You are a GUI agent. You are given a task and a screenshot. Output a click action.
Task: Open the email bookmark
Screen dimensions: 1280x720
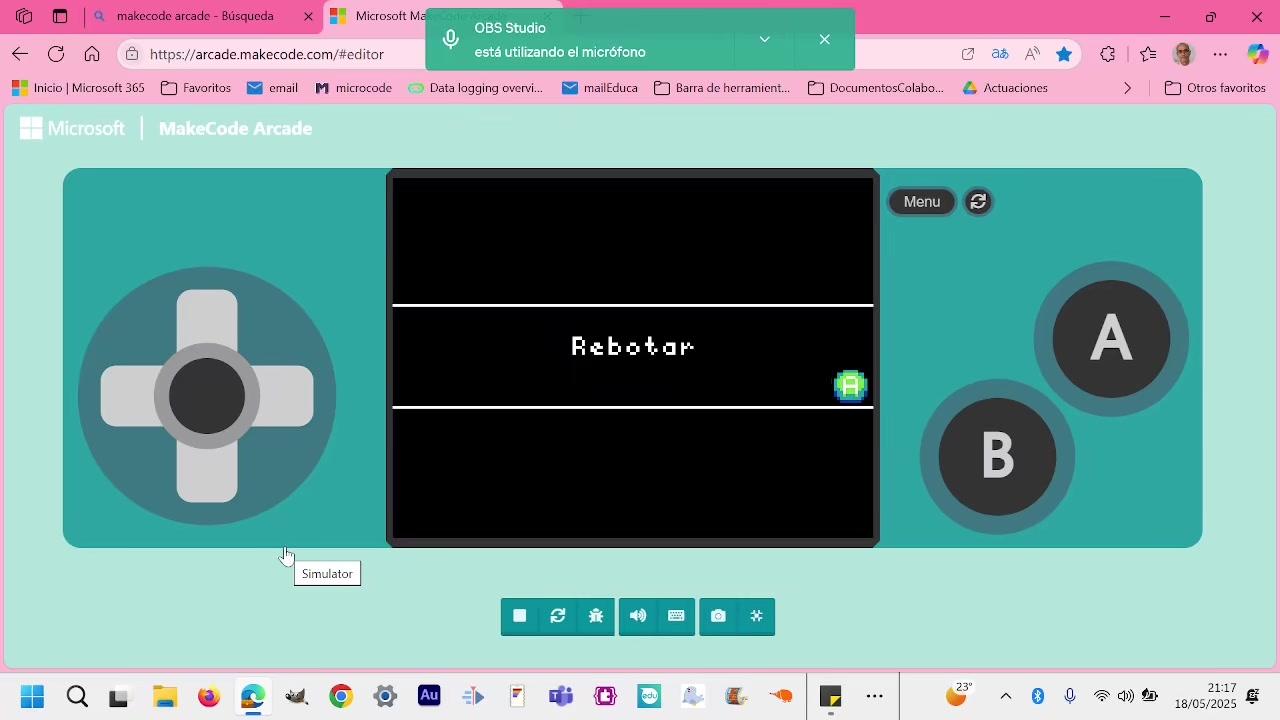272,88
